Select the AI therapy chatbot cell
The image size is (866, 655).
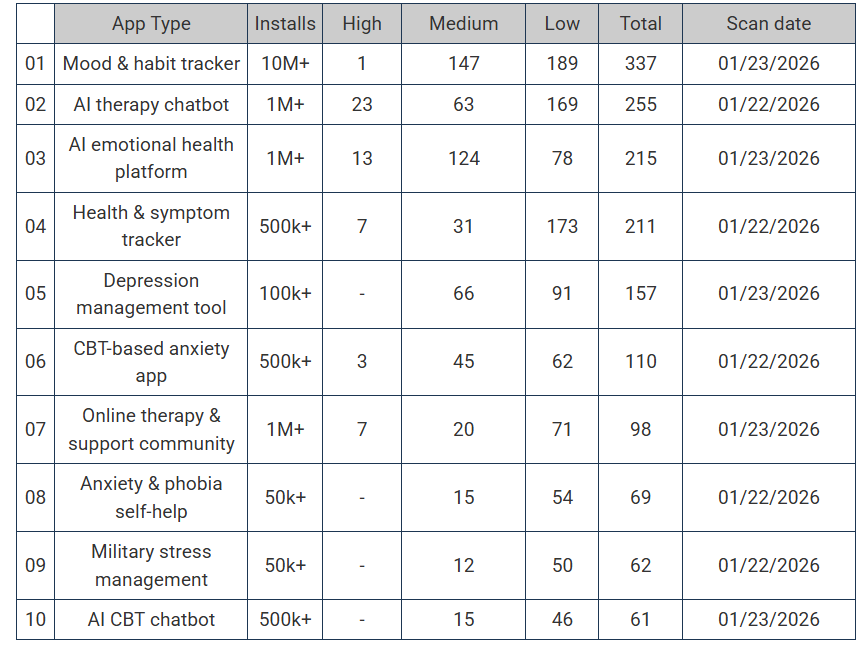pos(151,105)
